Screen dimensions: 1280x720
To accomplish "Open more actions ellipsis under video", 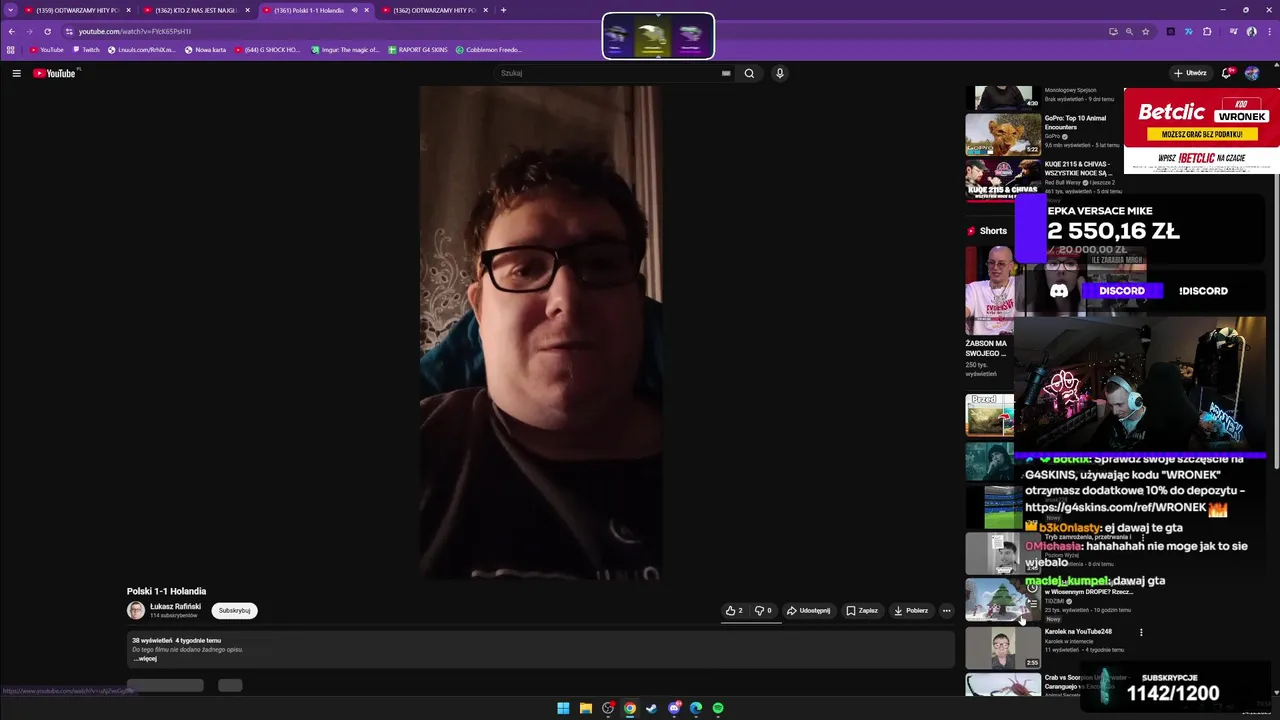I will [946, 610].
